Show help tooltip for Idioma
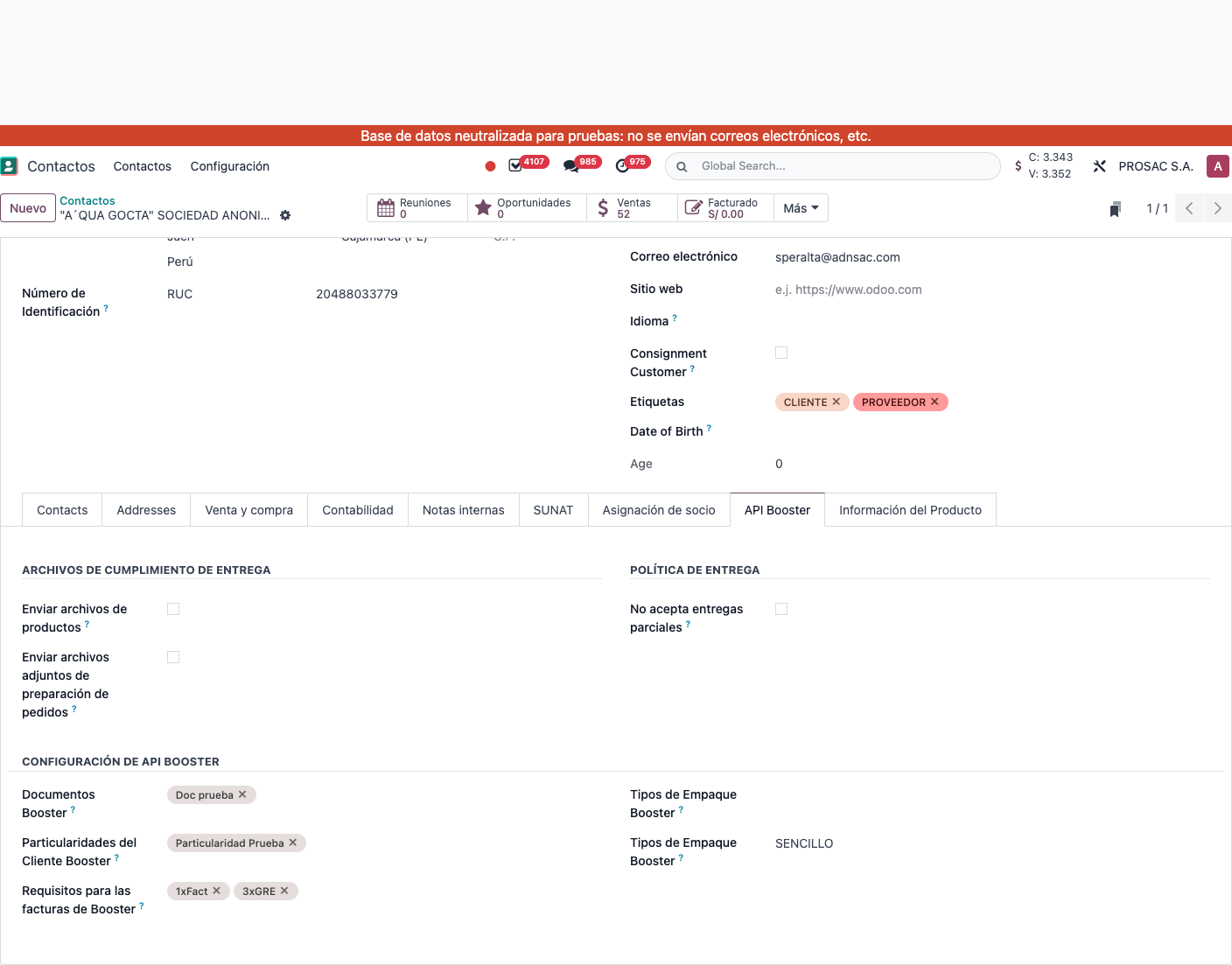The image size is (1232, 965). [675, 318]
